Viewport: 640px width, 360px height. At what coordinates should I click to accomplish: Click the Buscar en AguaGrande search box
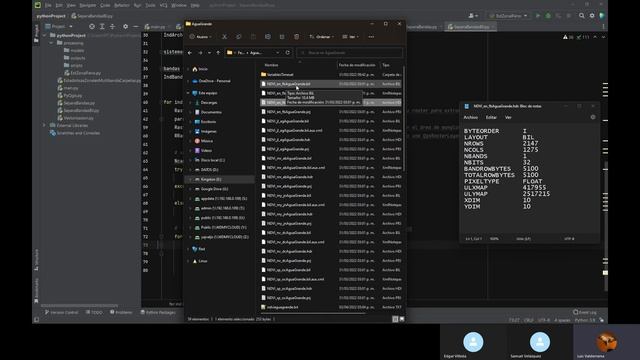tap(349, 53)
